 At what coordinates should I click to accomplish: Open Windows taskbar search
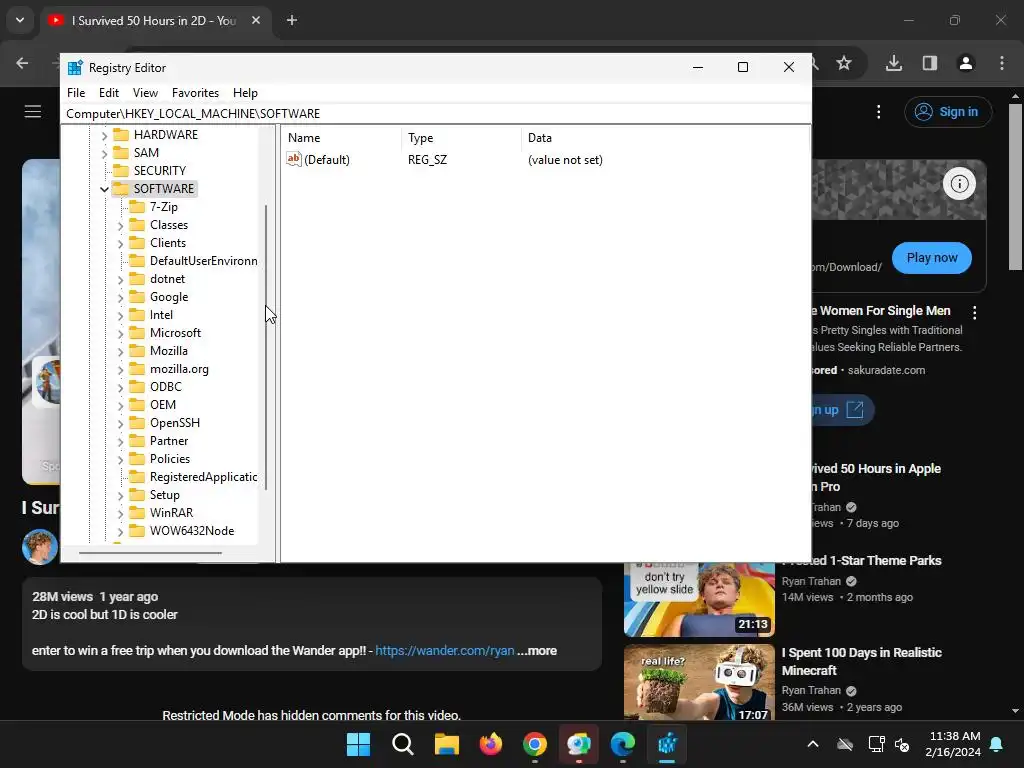402,744
